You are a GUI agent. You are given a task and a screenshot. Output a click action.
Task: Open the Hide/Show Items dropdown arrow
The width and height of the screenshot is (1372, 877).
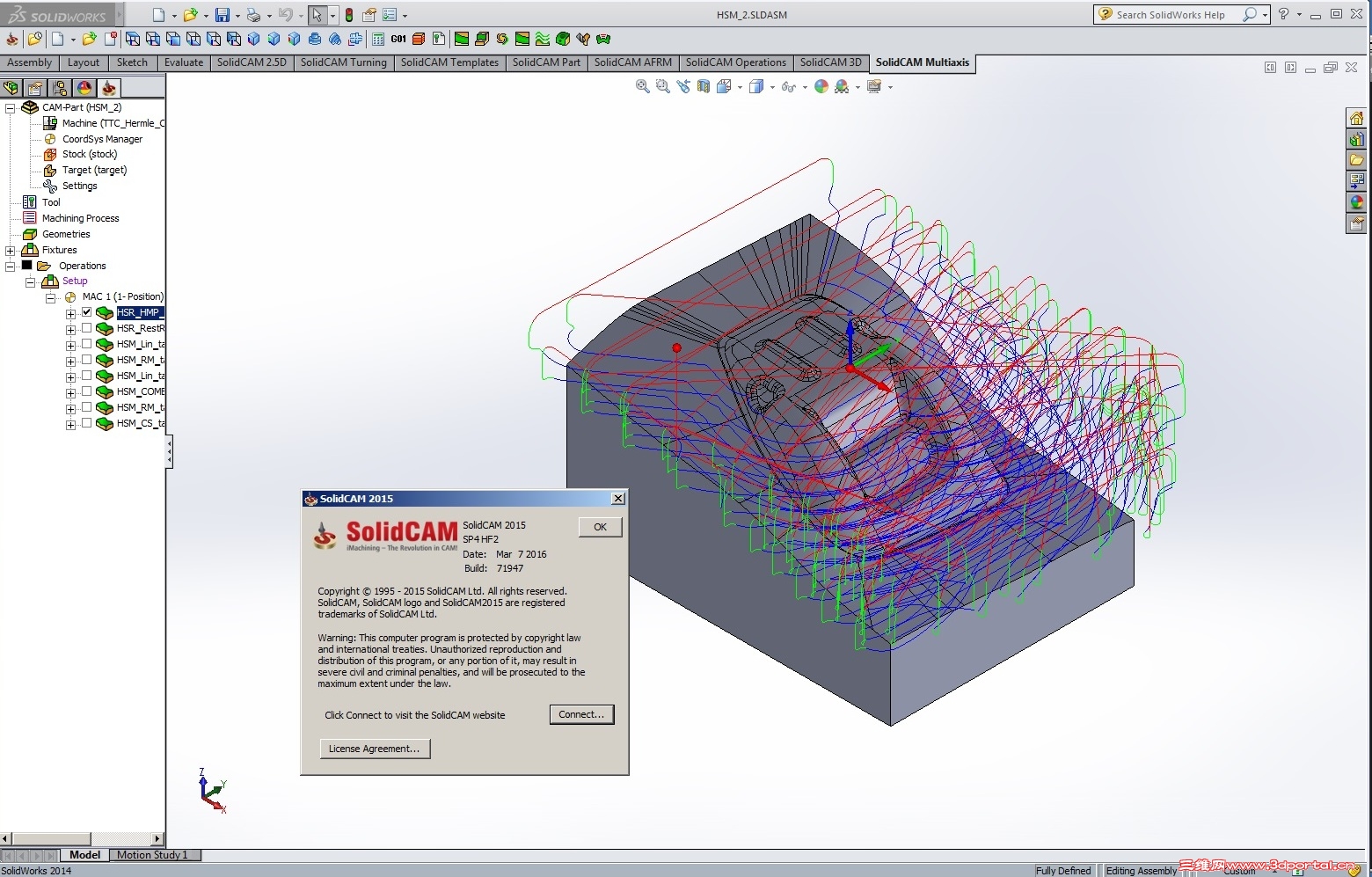click(805, 87)
